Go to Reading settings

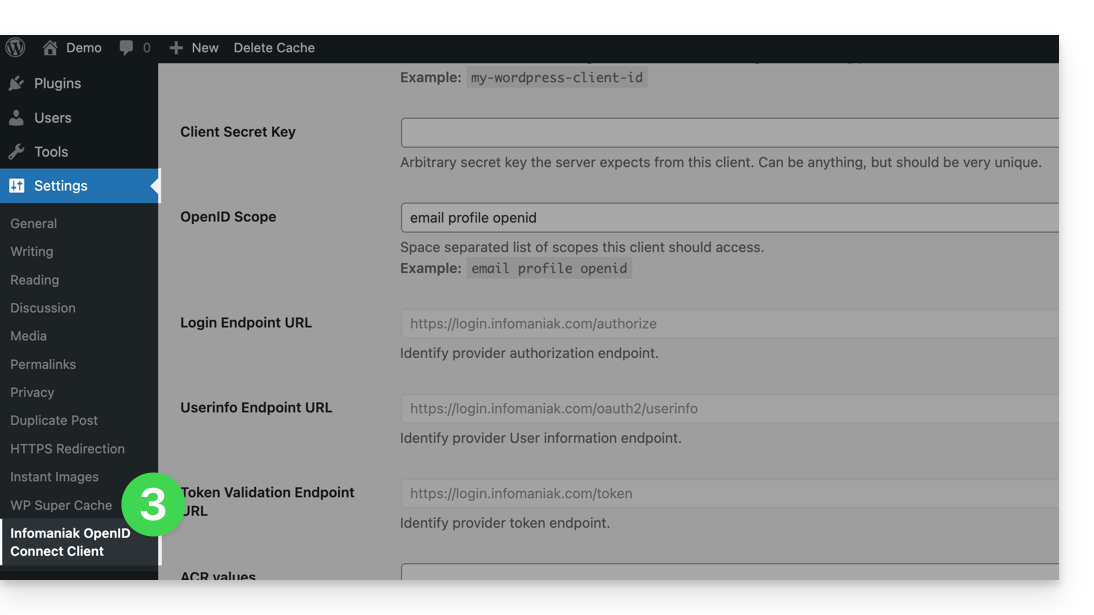[x=34, y=280]
